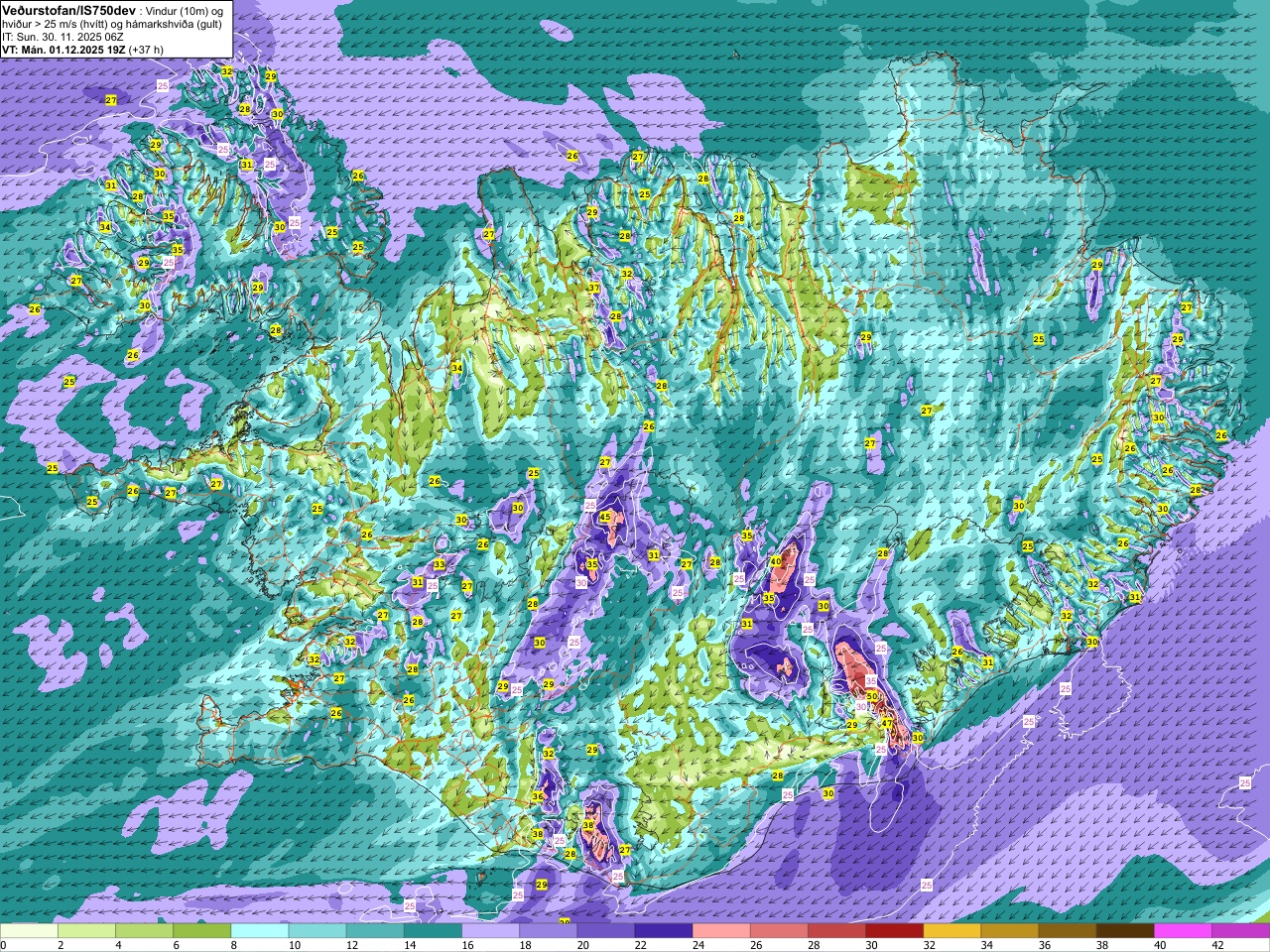Click the line IT: Sun. 30. 11. 2025 06Z

(63, 37)
